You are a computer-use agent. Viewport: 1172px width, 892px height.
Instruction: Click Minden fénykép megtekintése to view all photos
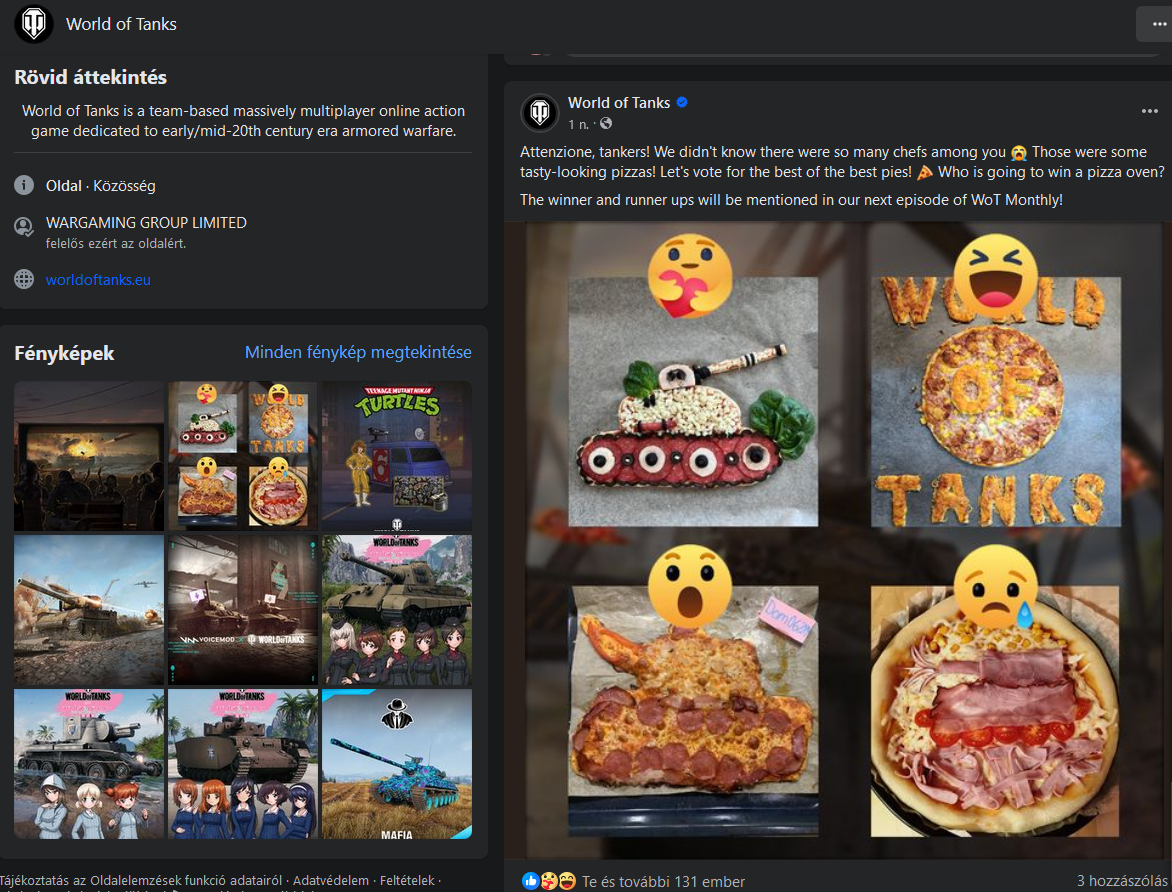(x=358, y=352)
